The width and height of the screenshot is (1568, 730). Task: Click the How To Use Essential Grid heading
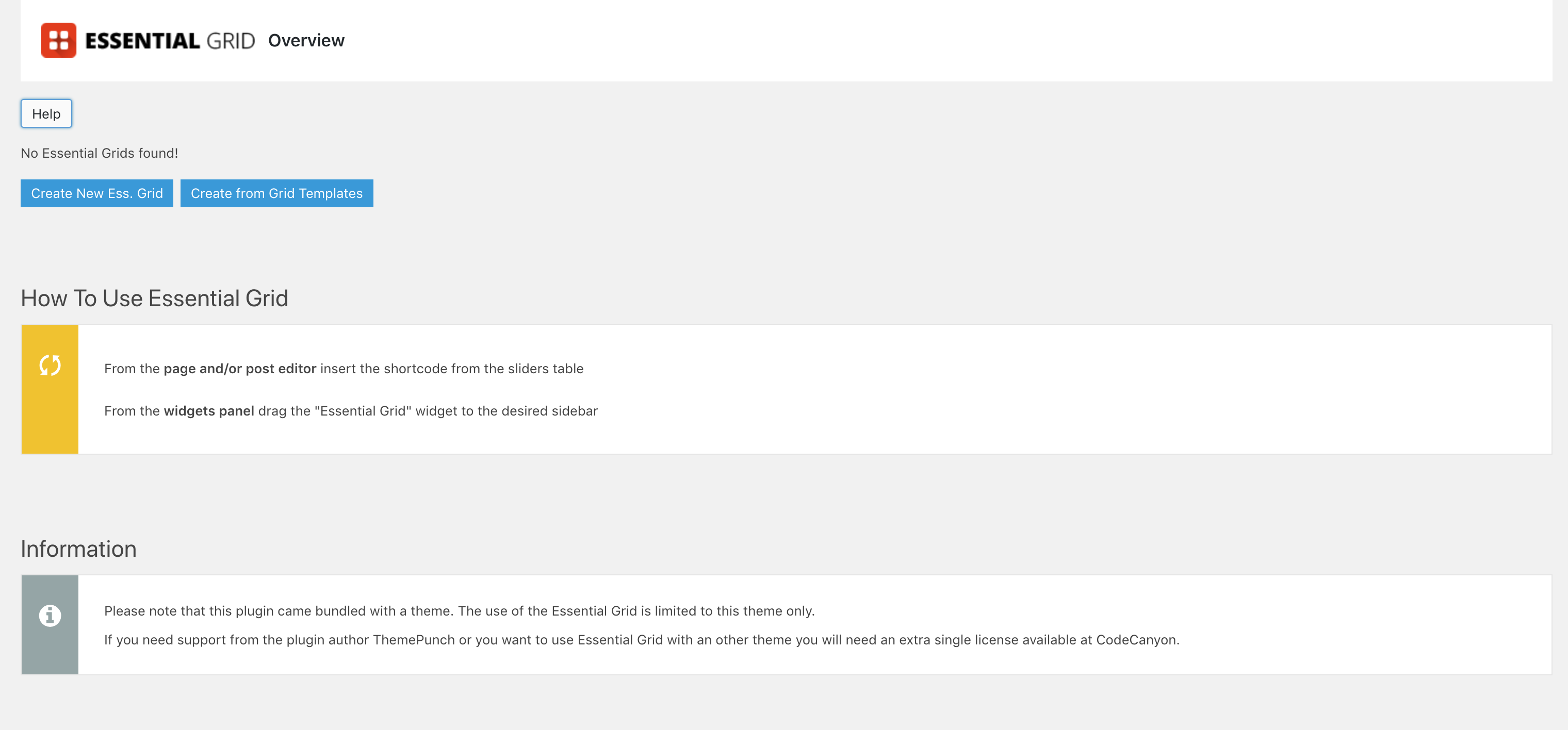(x=155, y=298)
